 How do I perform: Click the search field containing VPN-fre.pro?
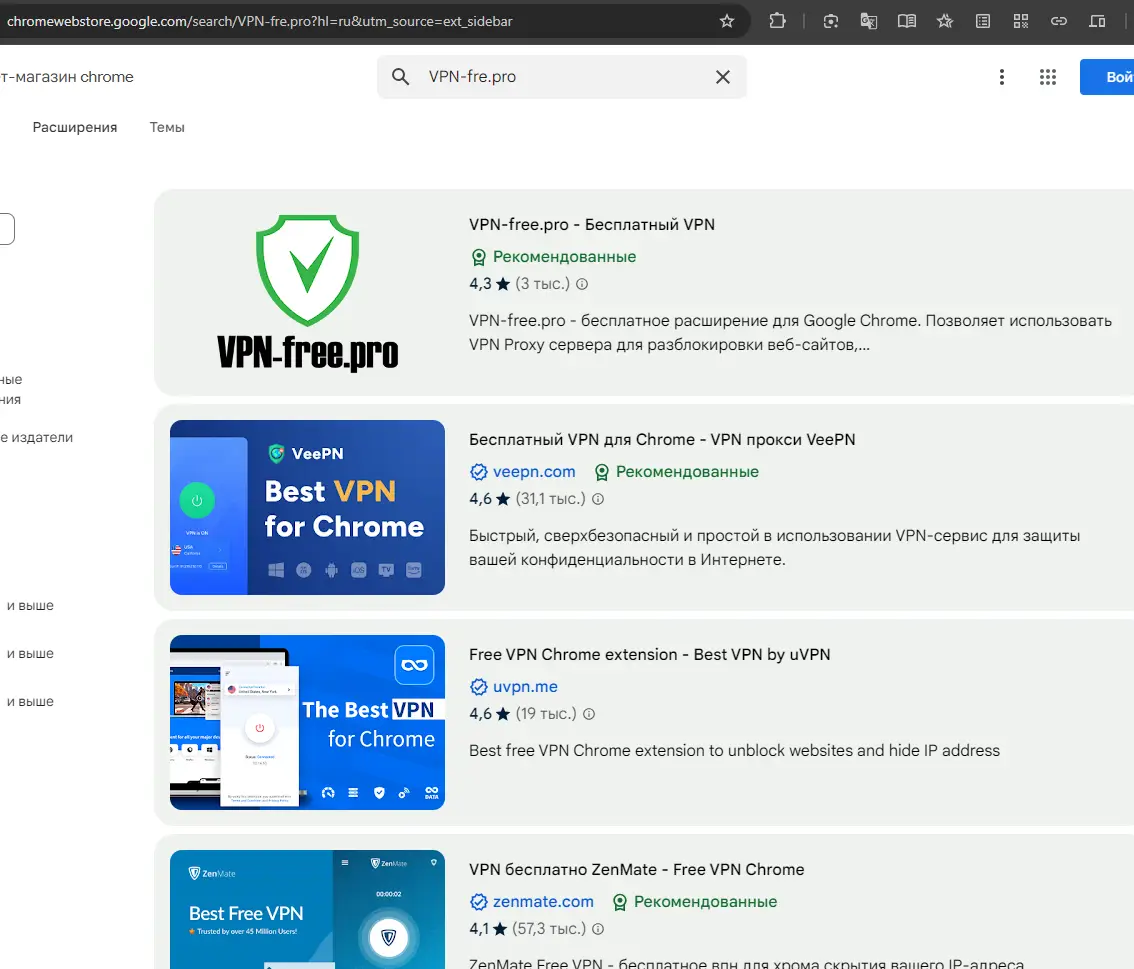tap(561, 77)
